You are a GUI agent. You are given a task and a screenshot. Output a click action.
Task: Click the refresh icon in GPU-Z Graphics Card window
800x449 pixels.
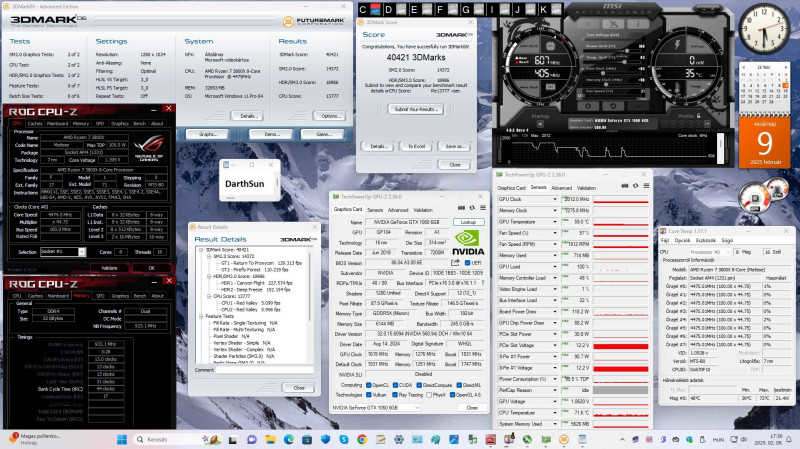click(x=472, y=208)
